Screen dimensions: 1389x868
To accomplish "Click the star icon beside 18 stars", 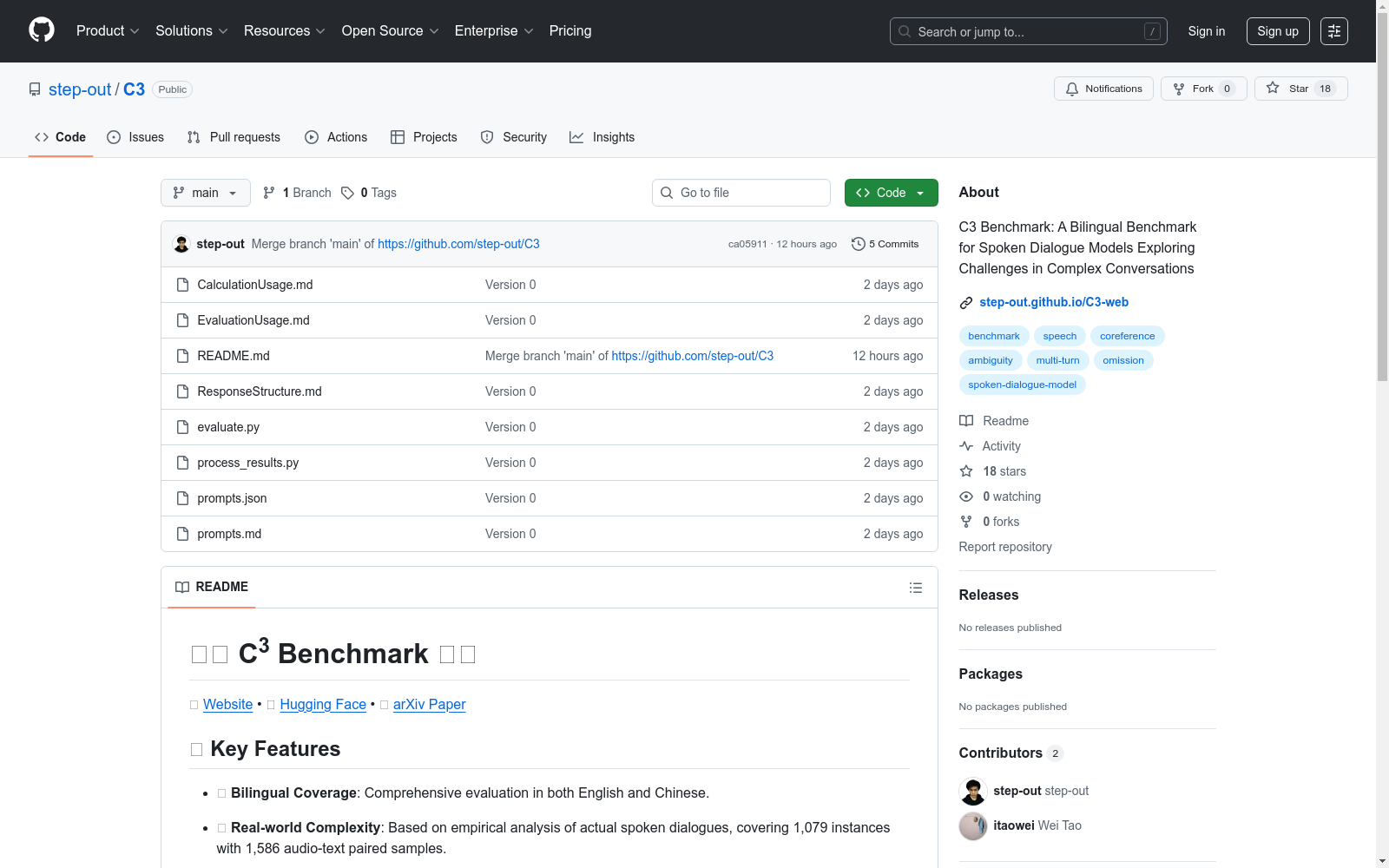I will point(966,471).
